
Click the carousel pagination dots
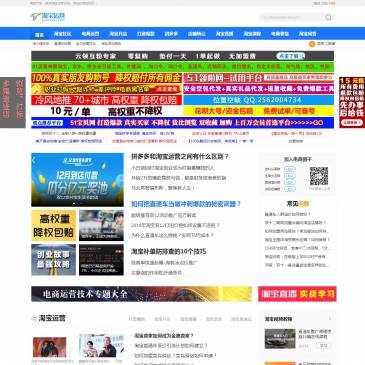pos(77,203)
